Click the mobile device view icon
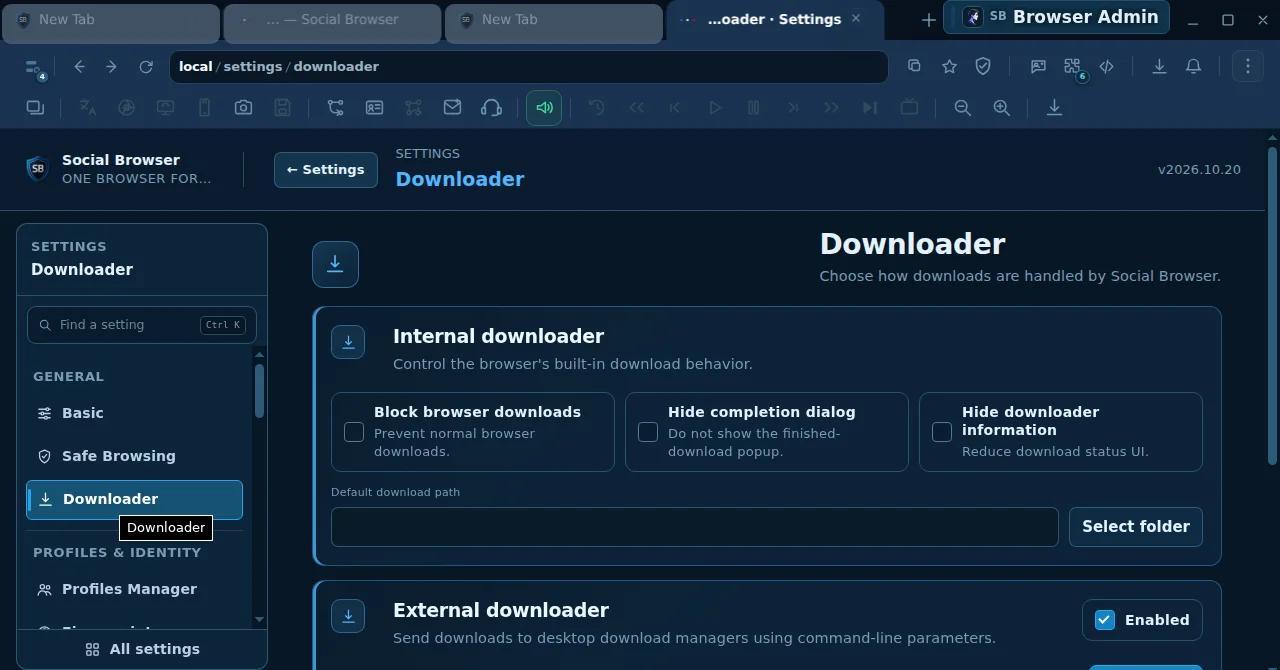The height and width of the screenshot is (670, 1280). [x=204, y=108]
